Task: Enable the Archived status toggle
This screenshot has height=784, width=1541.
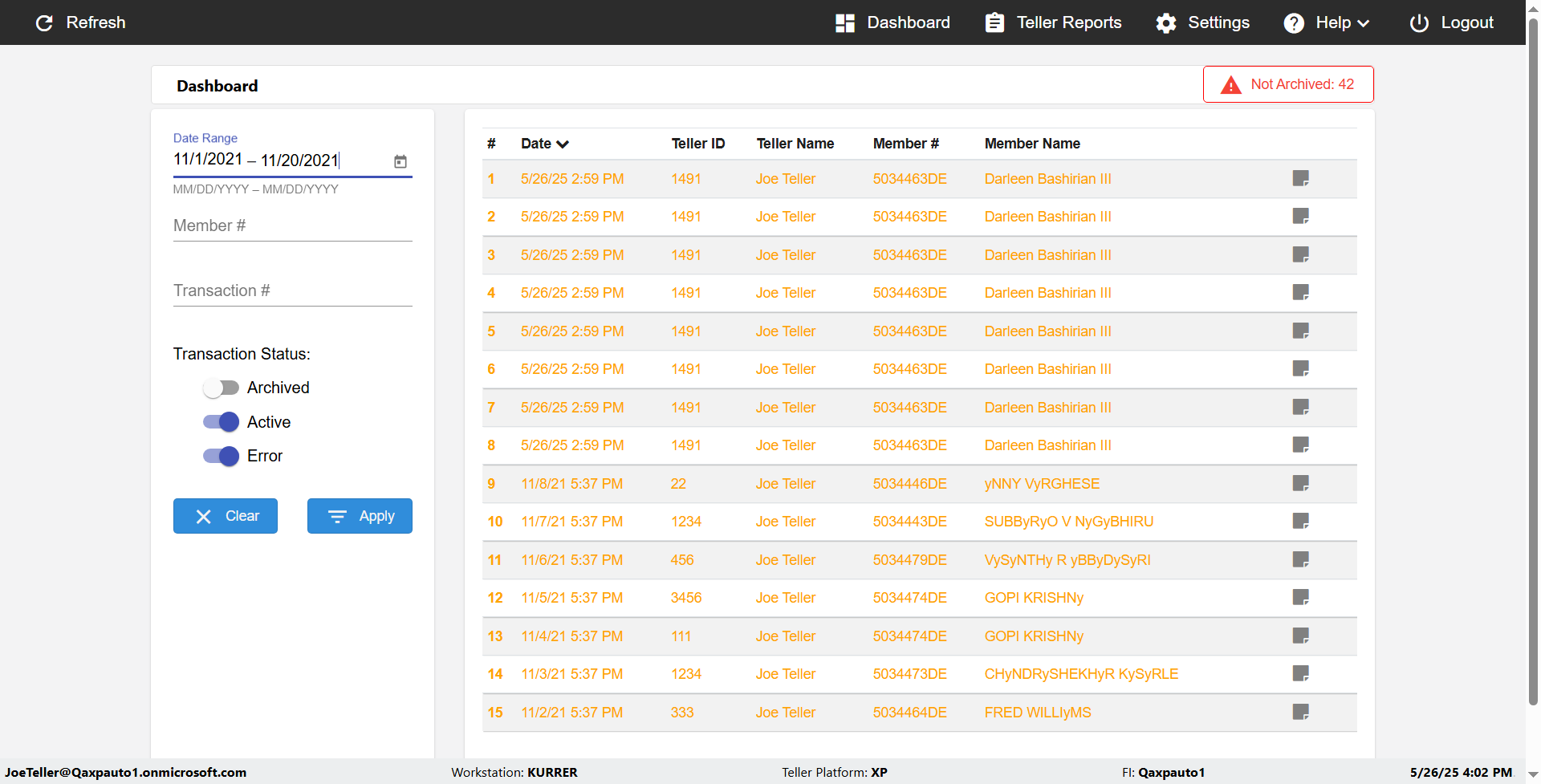Action: coord(221,388)
